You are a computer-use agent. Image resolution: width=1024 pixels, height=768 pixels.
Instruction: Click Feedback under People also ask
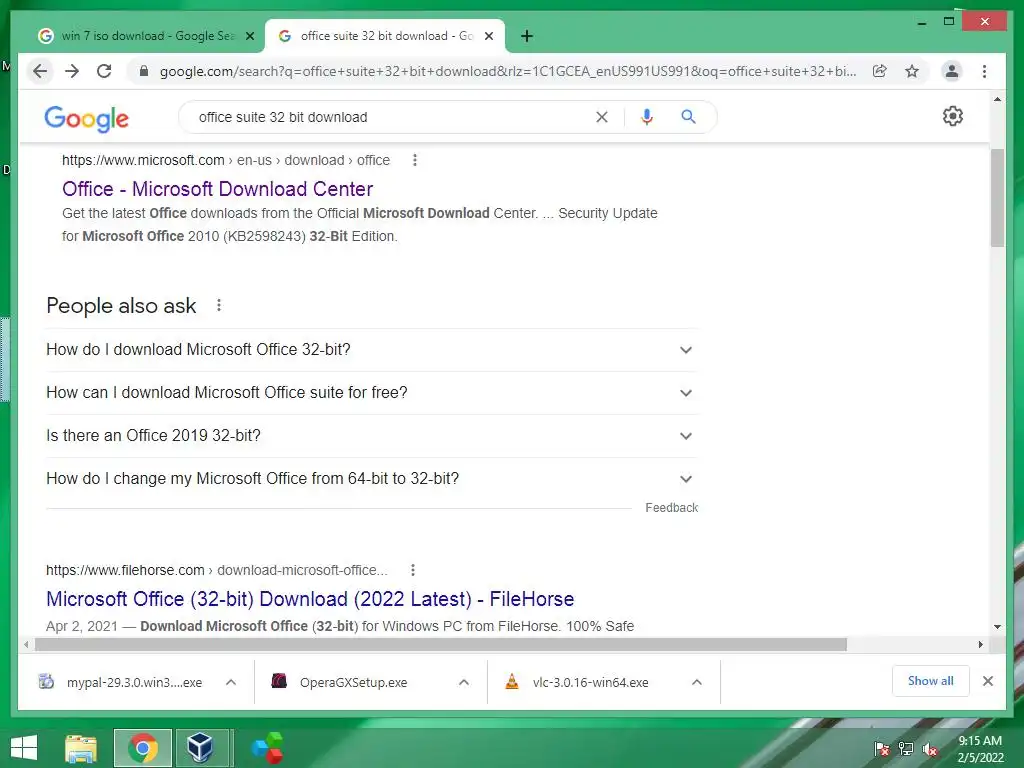(x=671, y=507)
